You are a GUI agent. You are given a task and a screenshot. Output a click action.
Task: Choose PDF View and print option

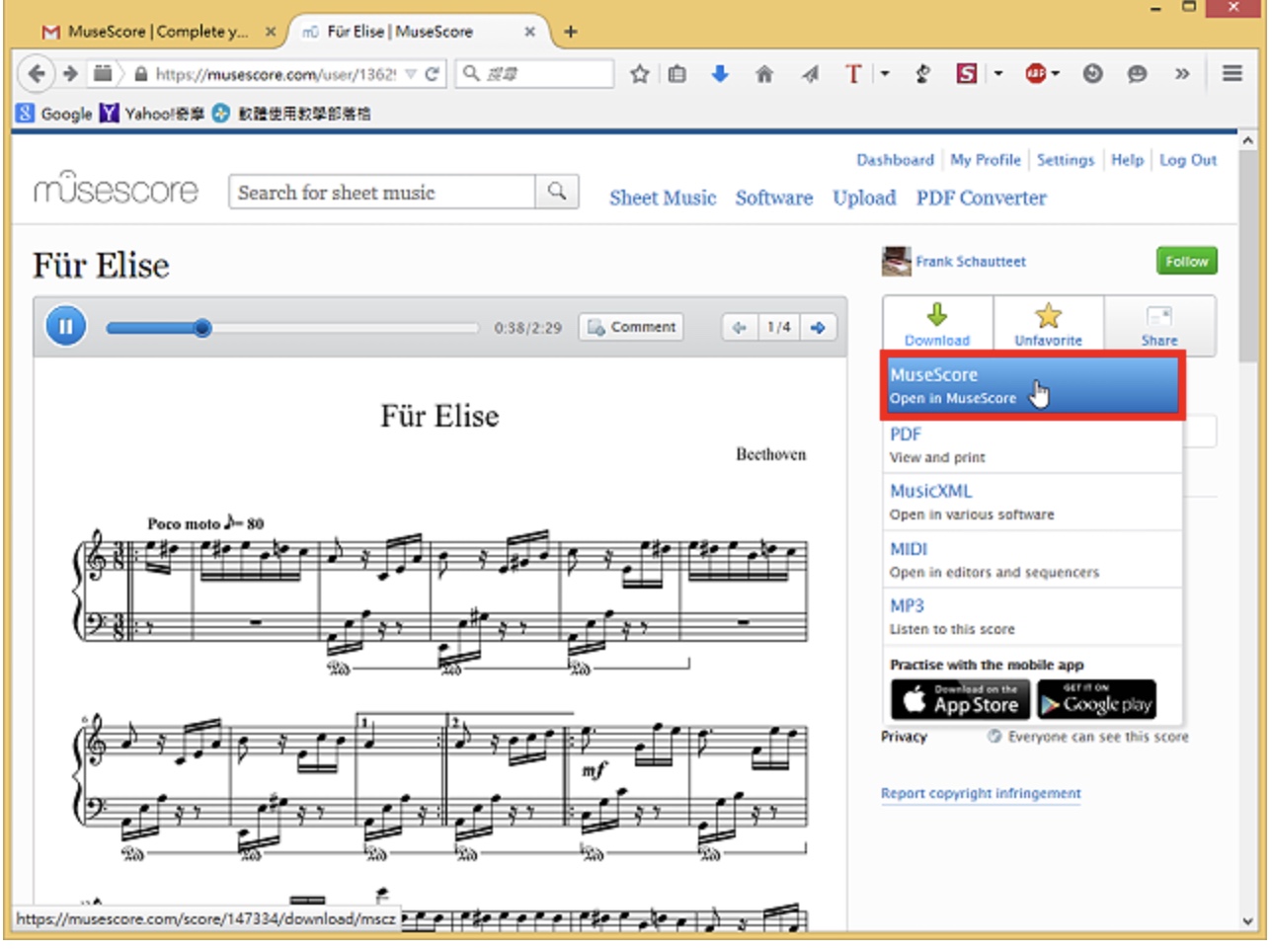click(1032, 444)
